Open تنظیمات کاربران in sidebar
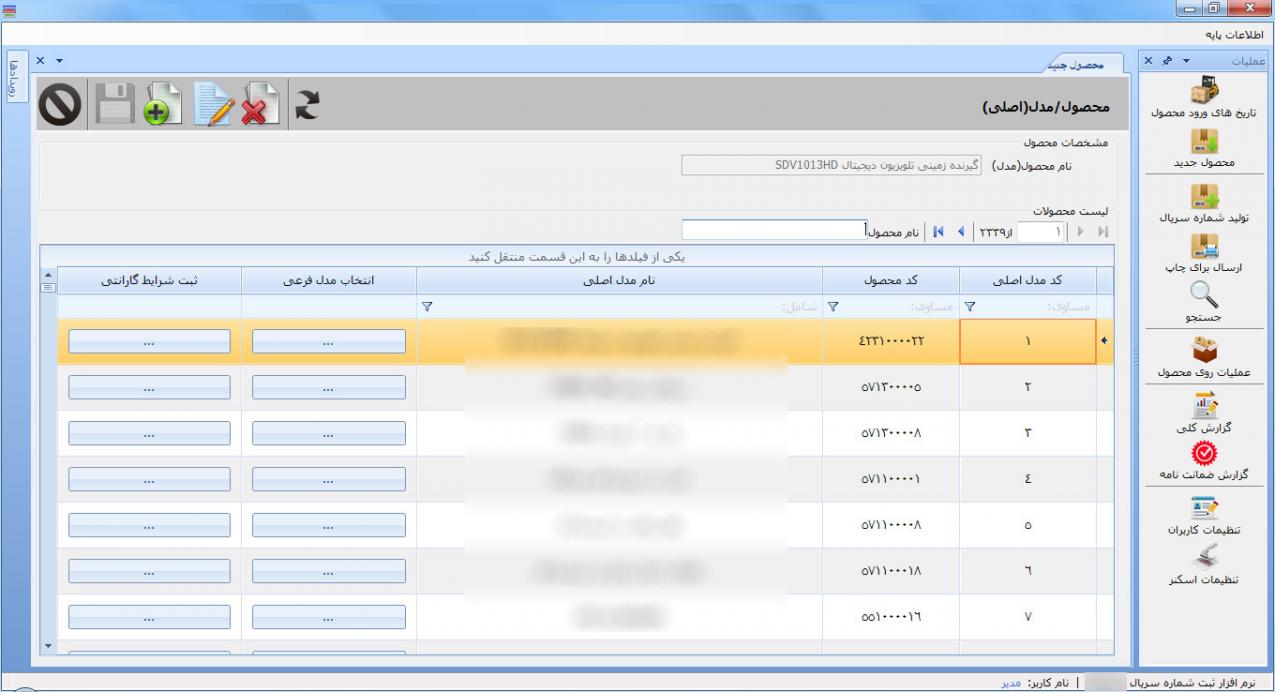Screen dimensions: 1275x692 [1203, 517]
